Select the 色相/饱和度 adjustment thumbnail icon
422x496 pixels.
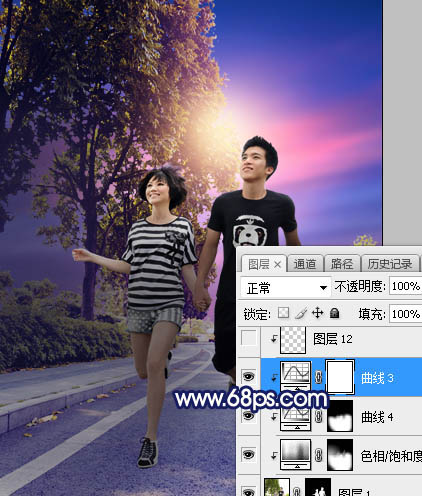click(296, 454)
